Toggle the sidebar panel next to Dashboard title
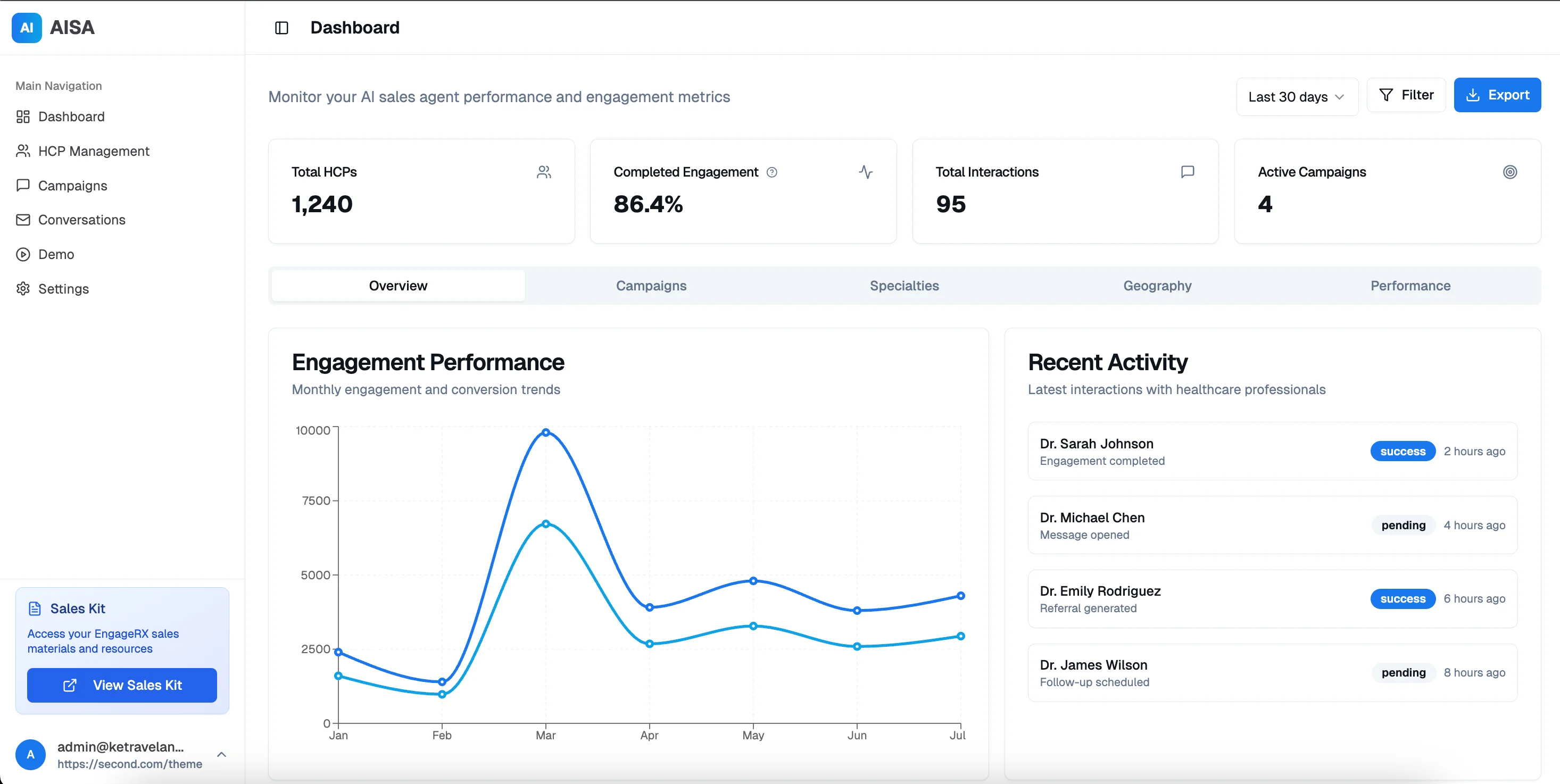 tap(281, 28)
